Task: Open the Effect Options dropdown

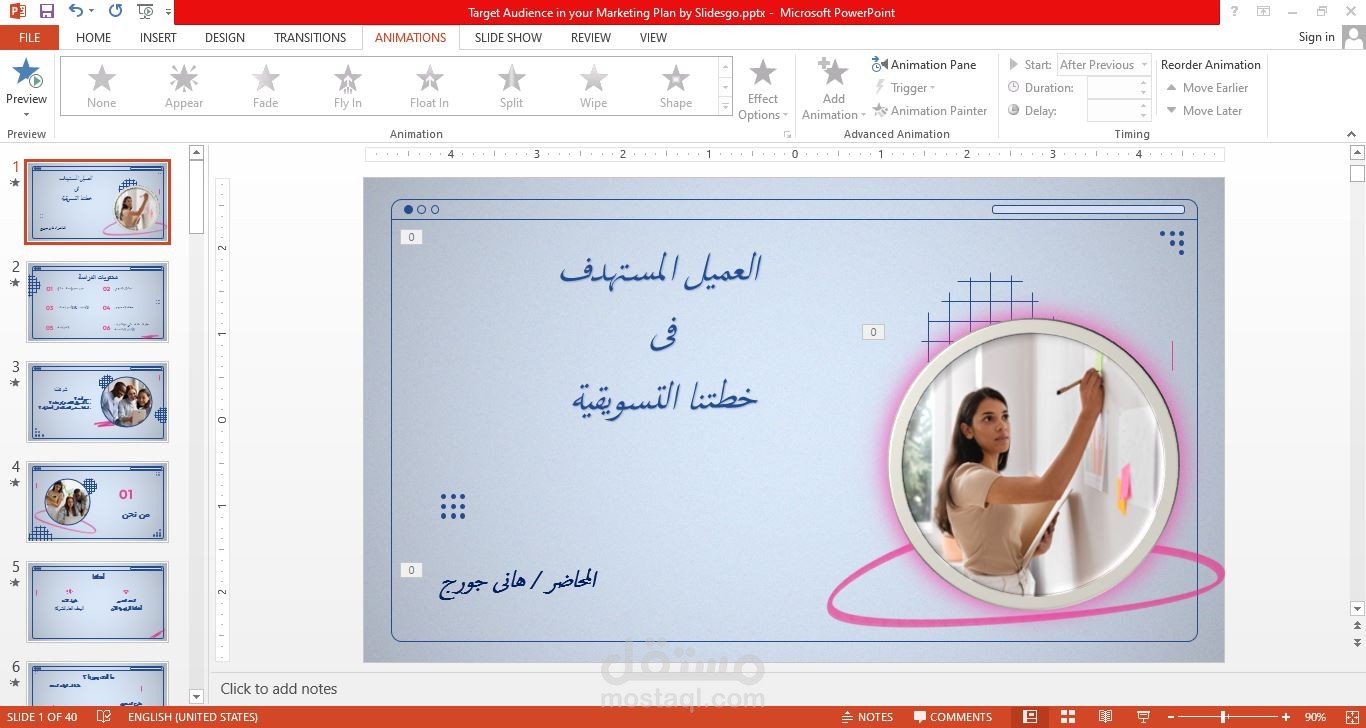Action: point(763,88)
